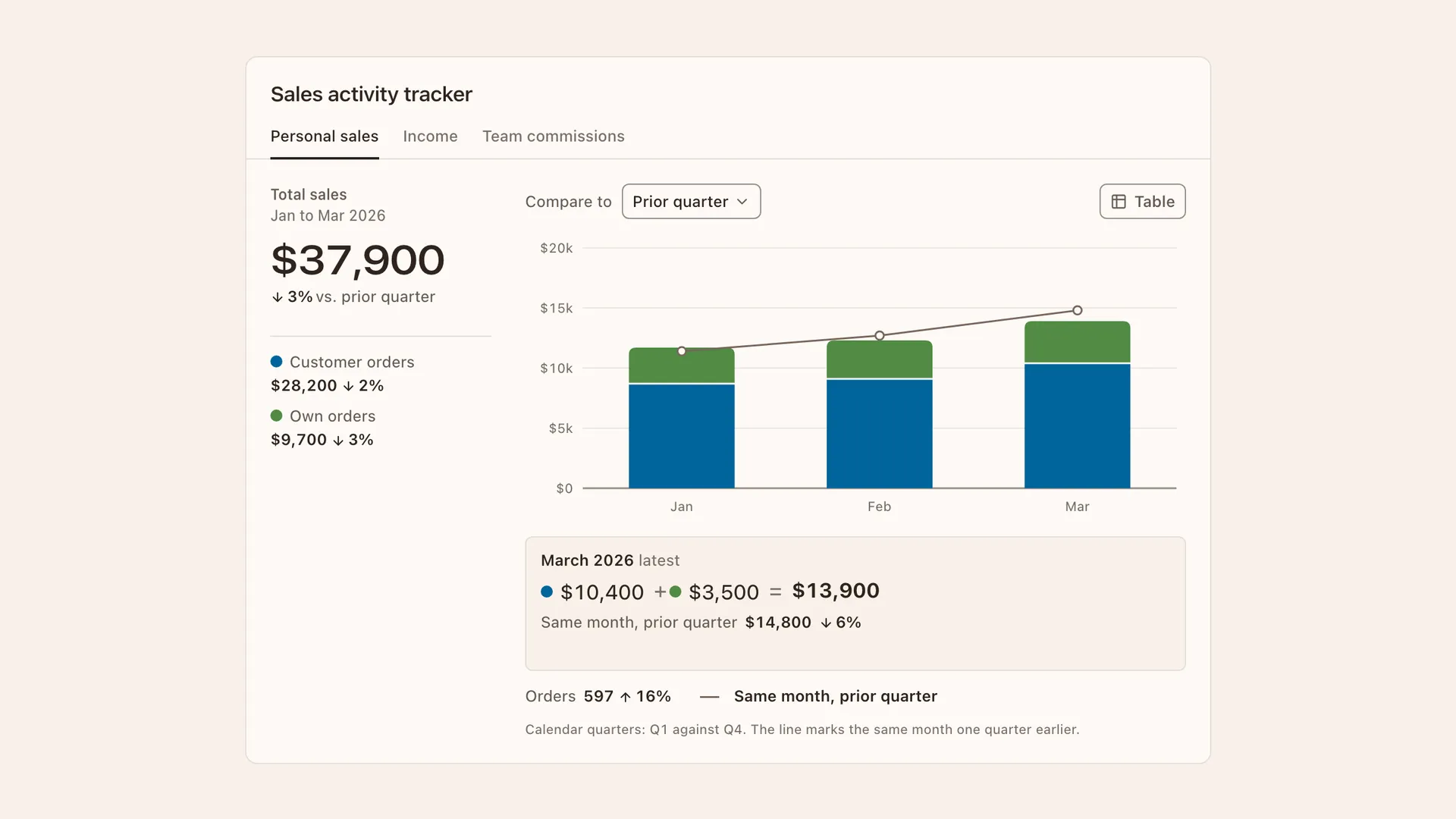The image size is (1456, 819).
Task: Click the down arrow next to 6%
Action: coord(826,623)
